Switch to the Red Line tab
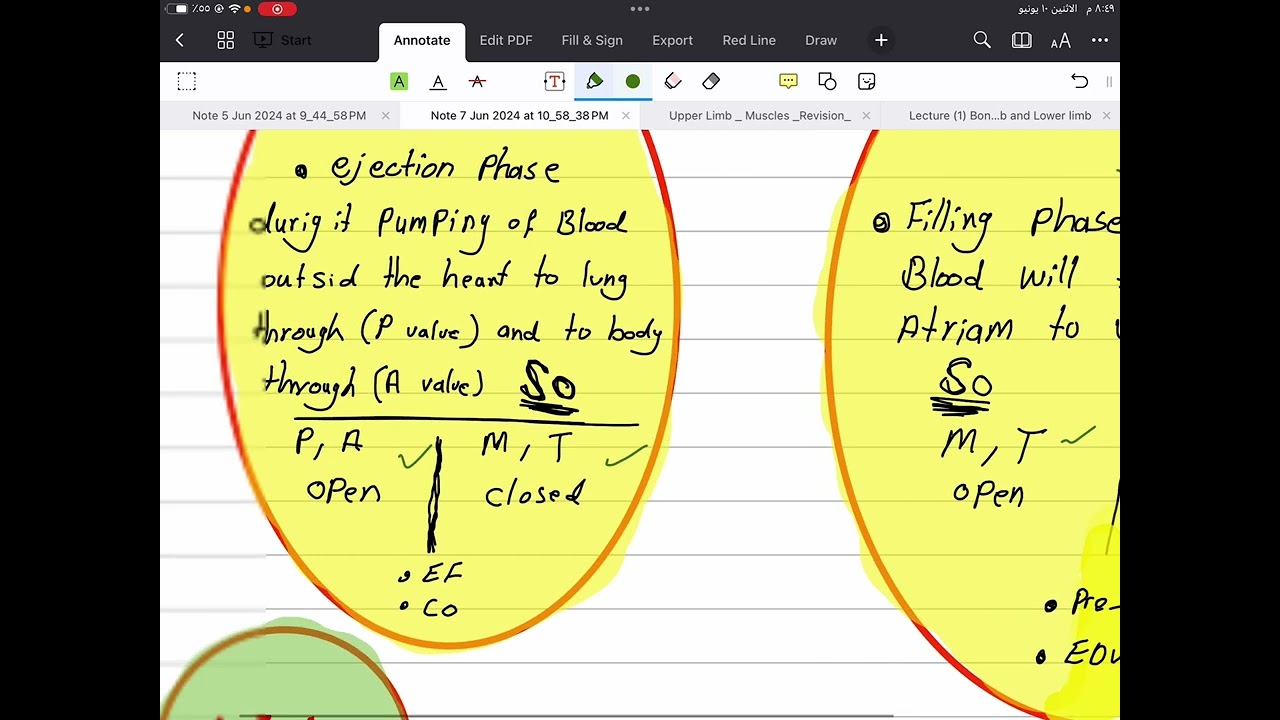 [x=749, y=40]
